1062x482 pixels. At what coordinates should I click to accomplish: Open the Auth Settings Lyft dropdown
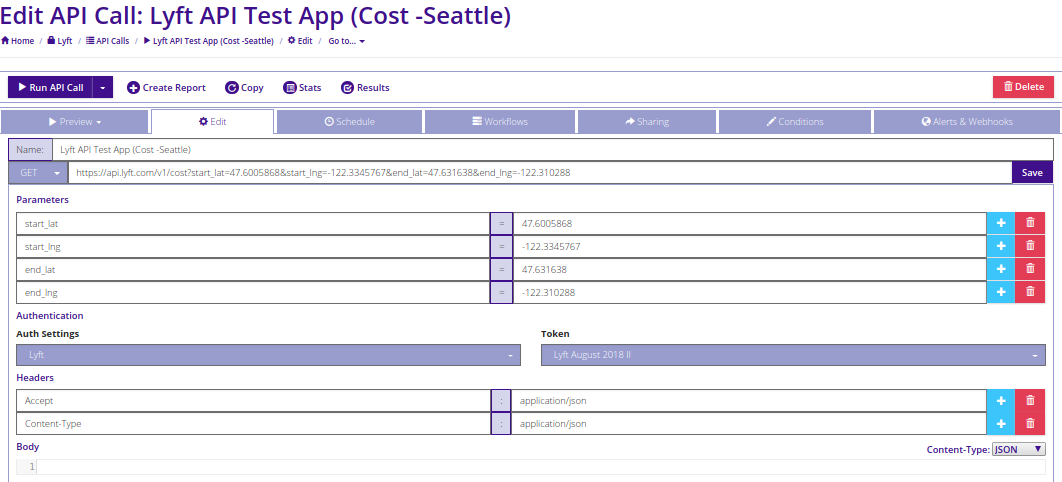tap(268, 355)
